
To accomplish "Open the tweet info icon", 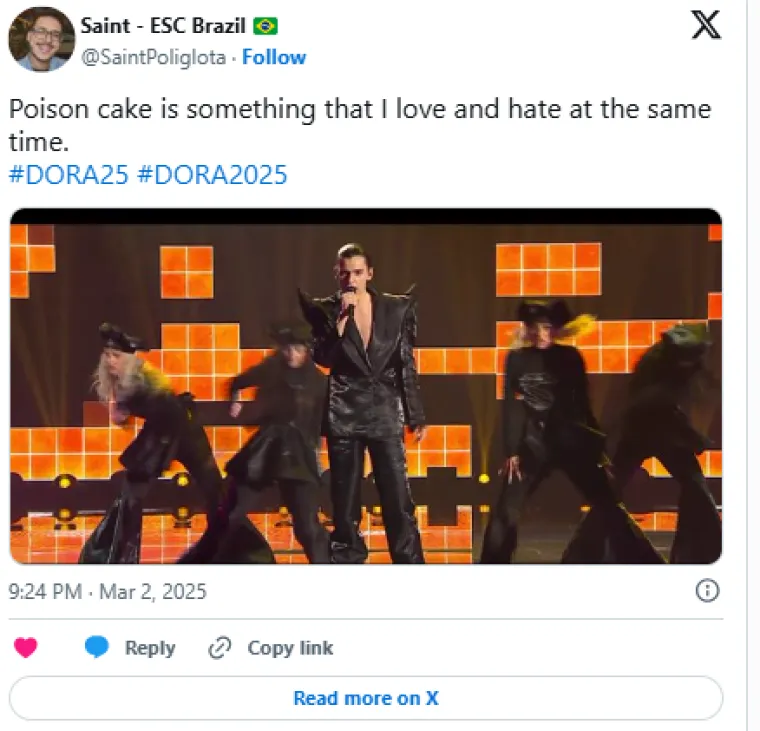I will 707,591.
